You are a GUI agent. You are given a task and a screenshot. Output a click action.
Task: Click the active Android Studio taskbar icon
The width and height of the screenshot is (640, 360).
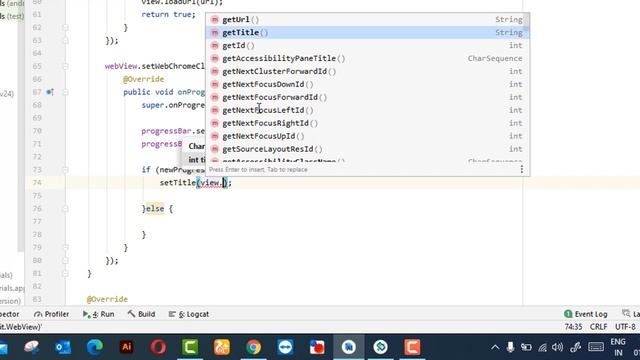click(x=349, y=347)
